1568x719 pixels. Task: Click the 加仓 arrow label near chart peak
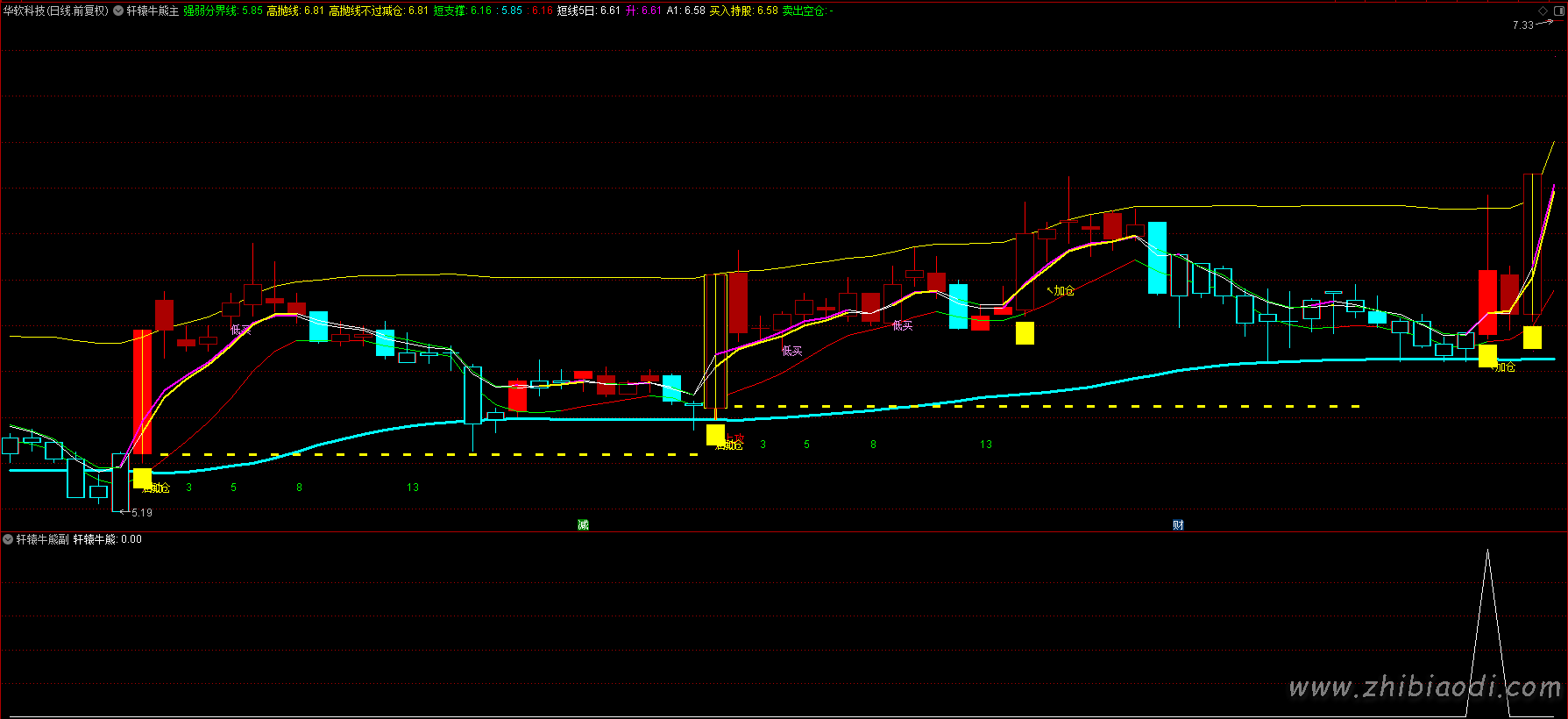[x=1063, y=290]
